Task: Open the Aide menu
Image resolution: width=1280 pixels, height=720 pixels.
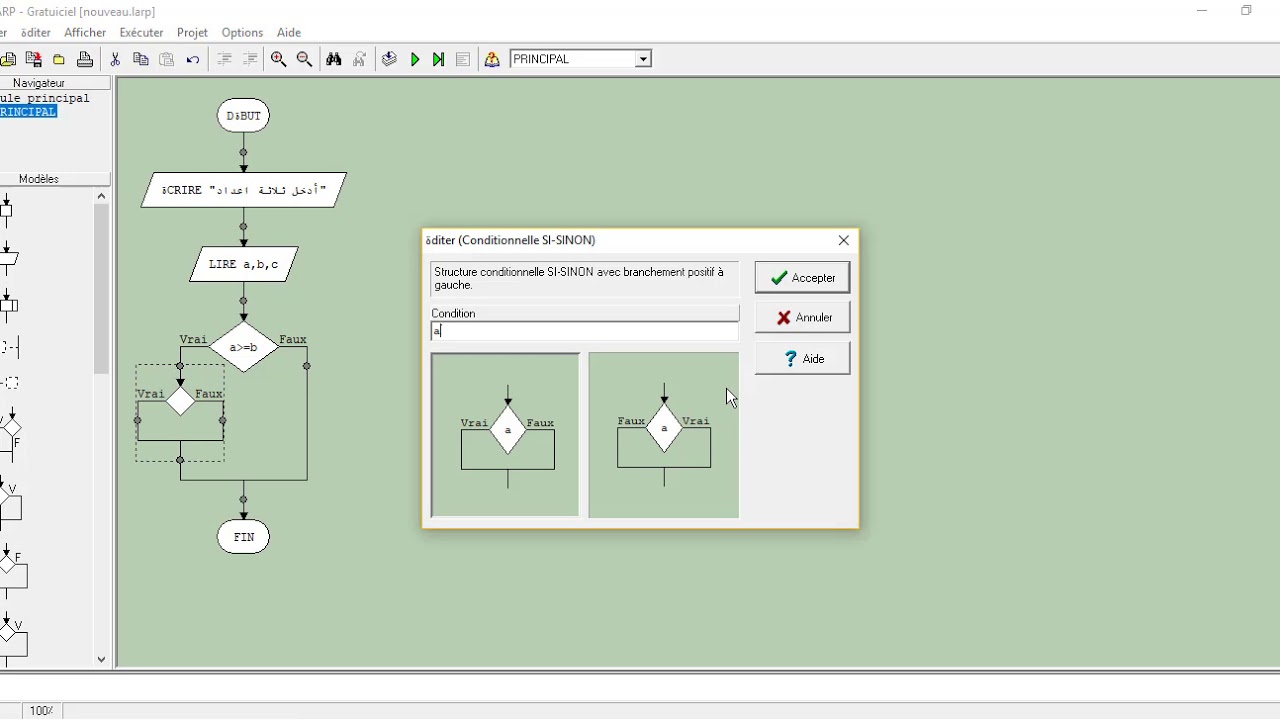Action: coord(288,32)
